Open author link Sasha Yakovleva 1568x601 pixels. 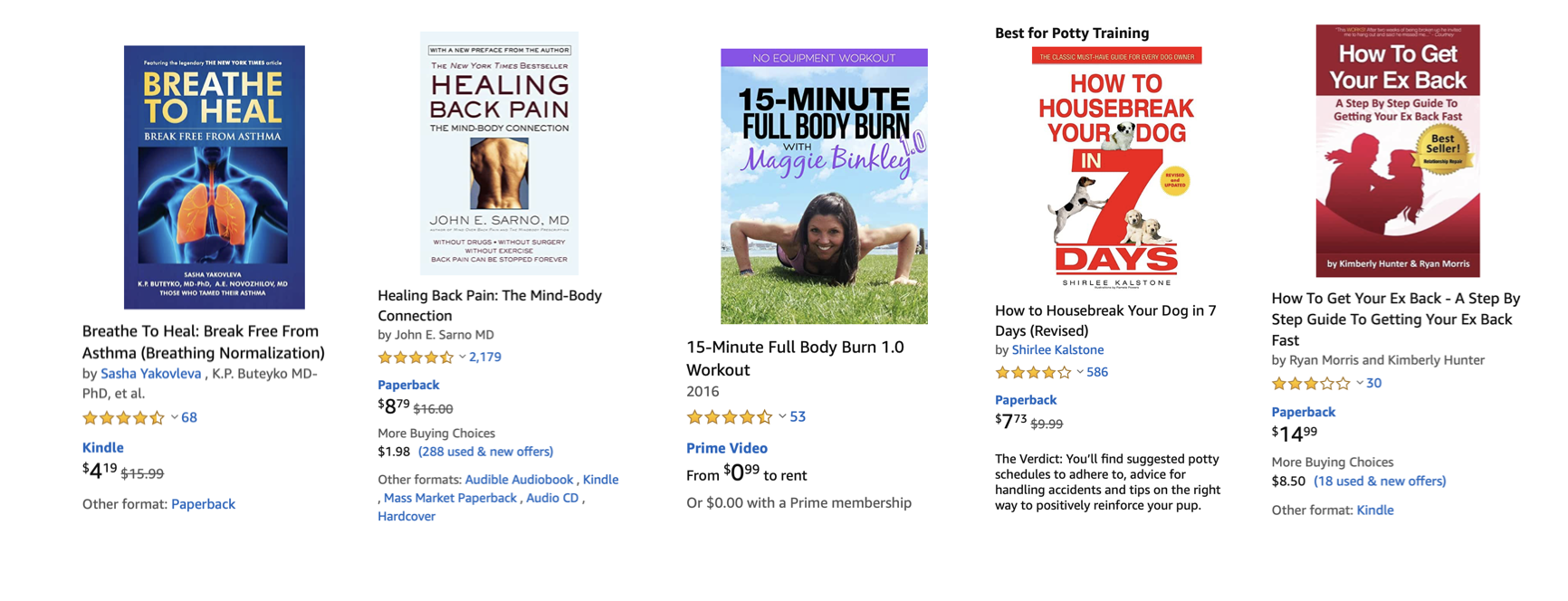point(151,374)
